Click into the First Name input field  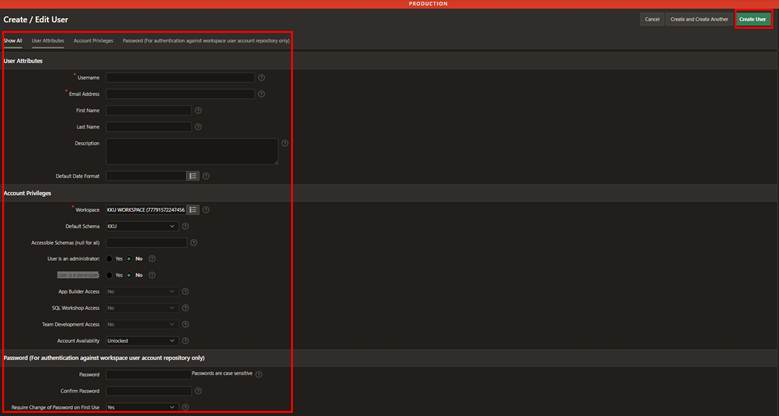tap(149, 110)
